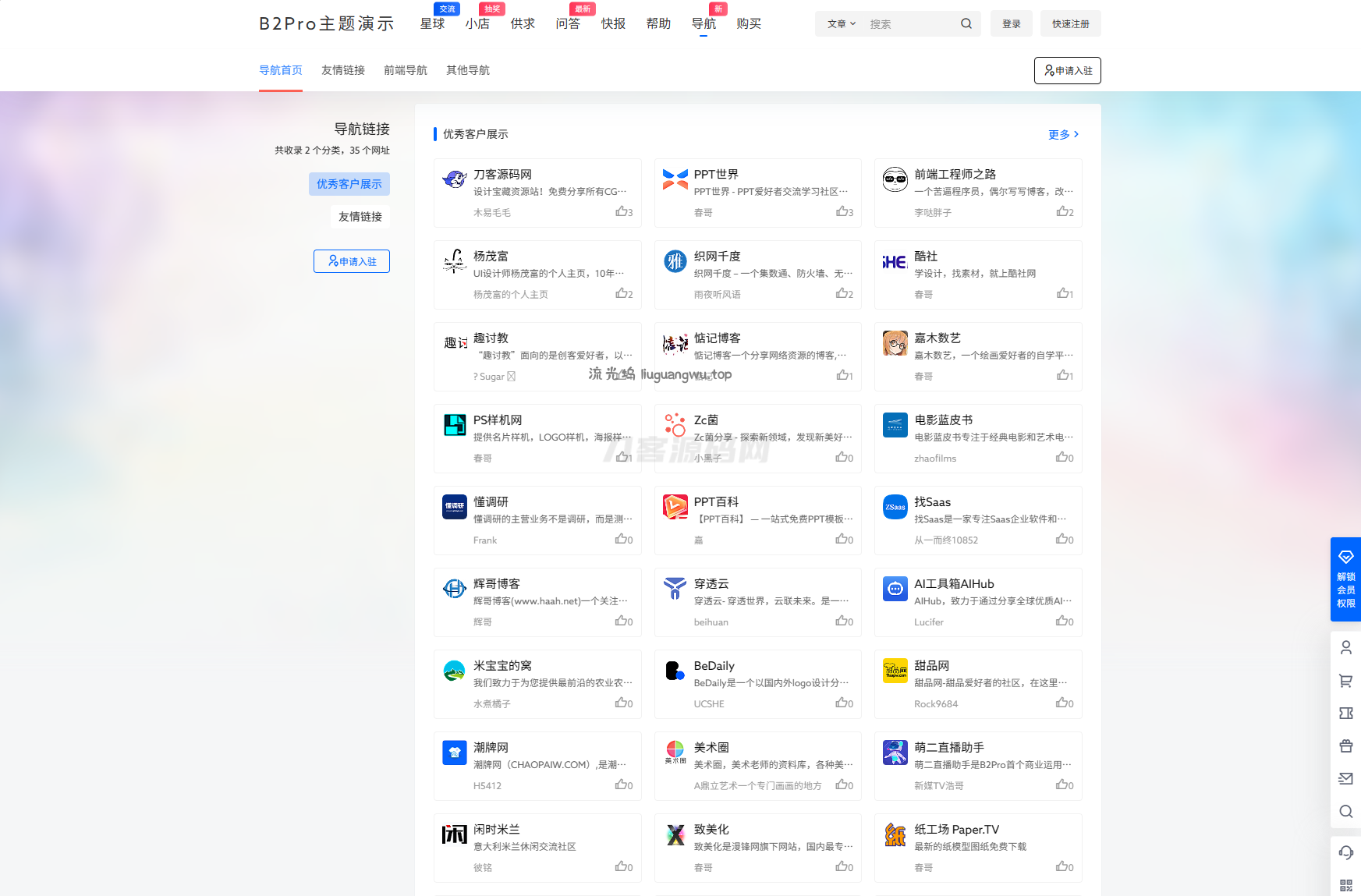Click the 登录 button
The image size is (1361, 896).
(x=1011, y=24)
